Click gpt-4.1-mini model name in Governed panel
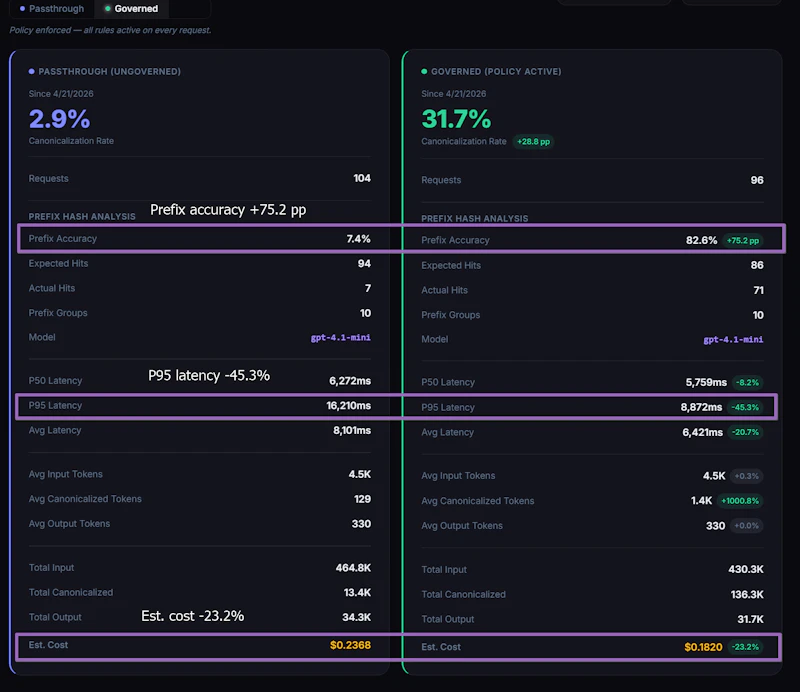The width and height of the screenshot is (800, 692). (733, 339)
